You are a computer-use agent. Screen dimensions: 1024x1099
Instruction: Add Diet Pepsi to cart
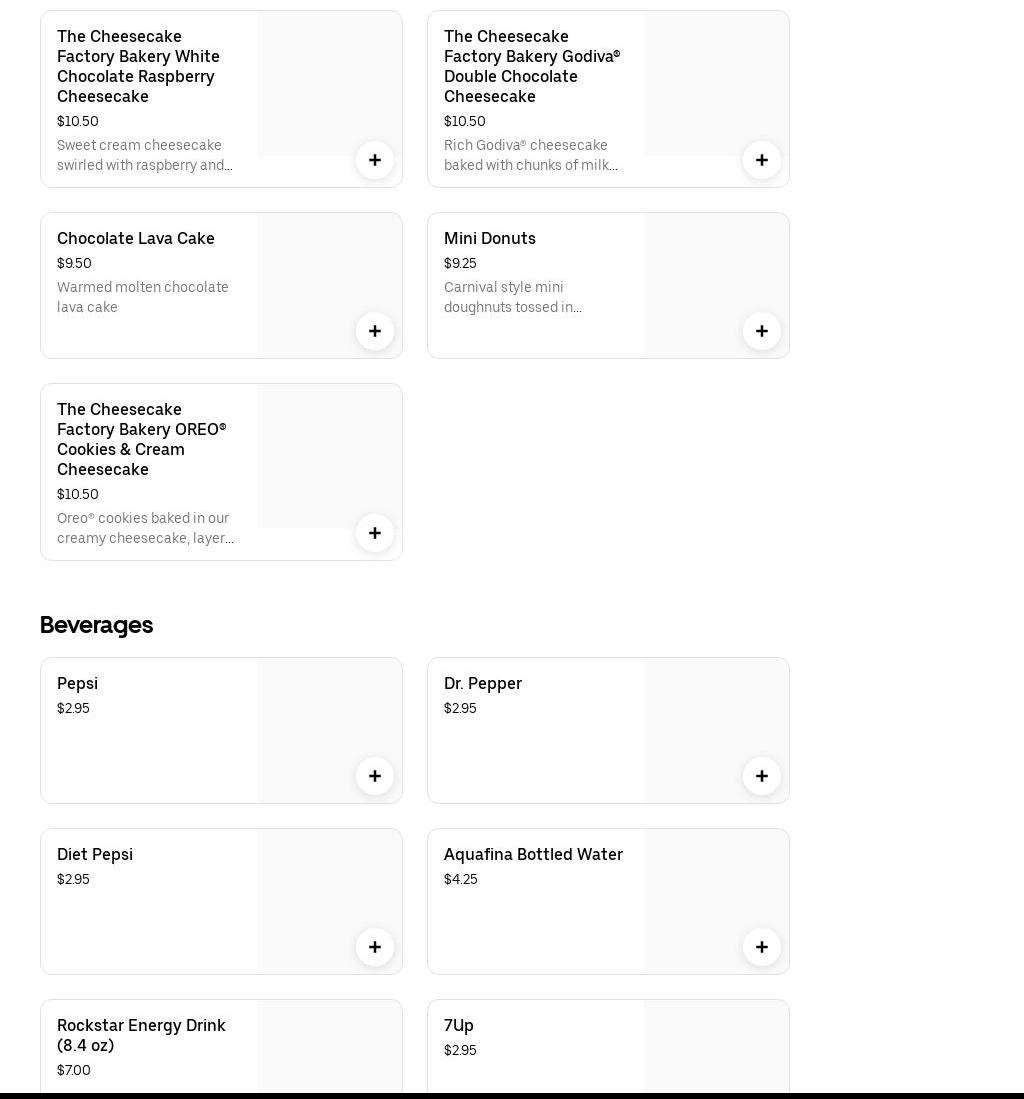(x=375, y=947)
